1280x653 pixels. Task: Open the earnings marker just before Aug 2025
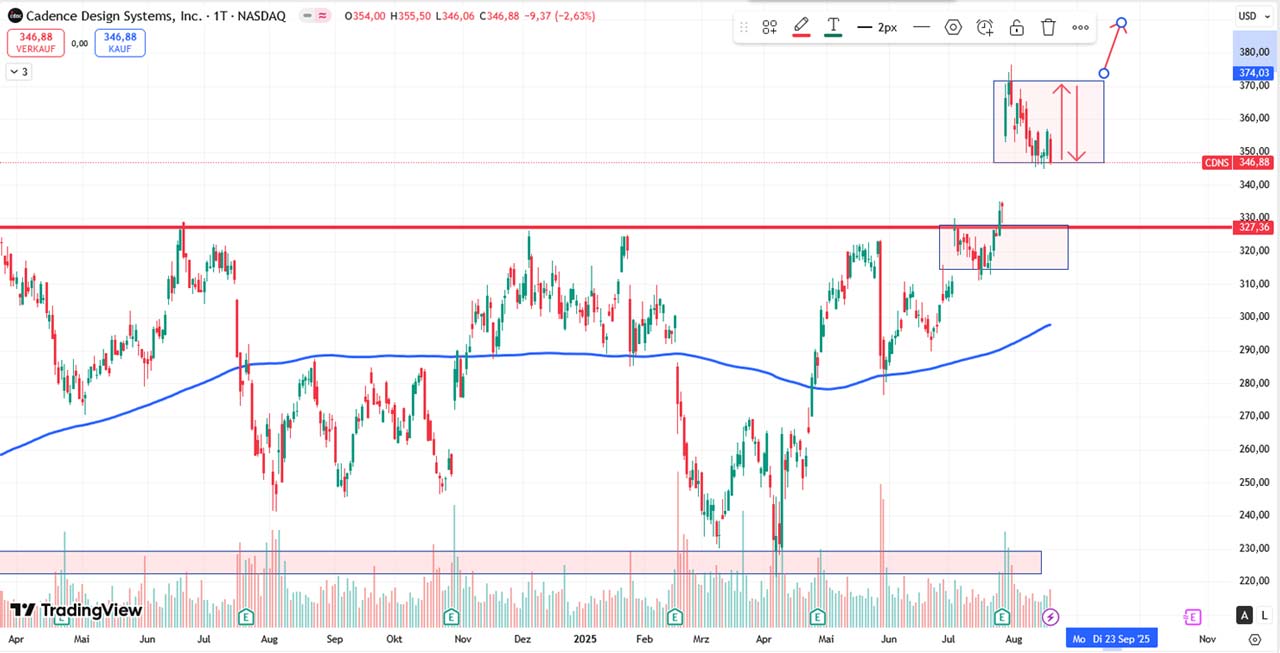1003,616
